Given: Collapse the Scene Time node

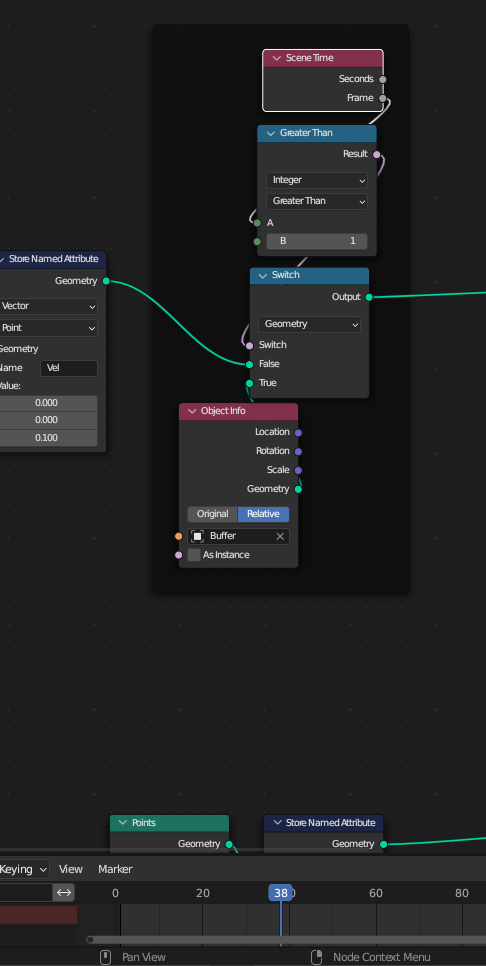Looking at the screenshot, I should pyautogui.click(x=276, y=58).
